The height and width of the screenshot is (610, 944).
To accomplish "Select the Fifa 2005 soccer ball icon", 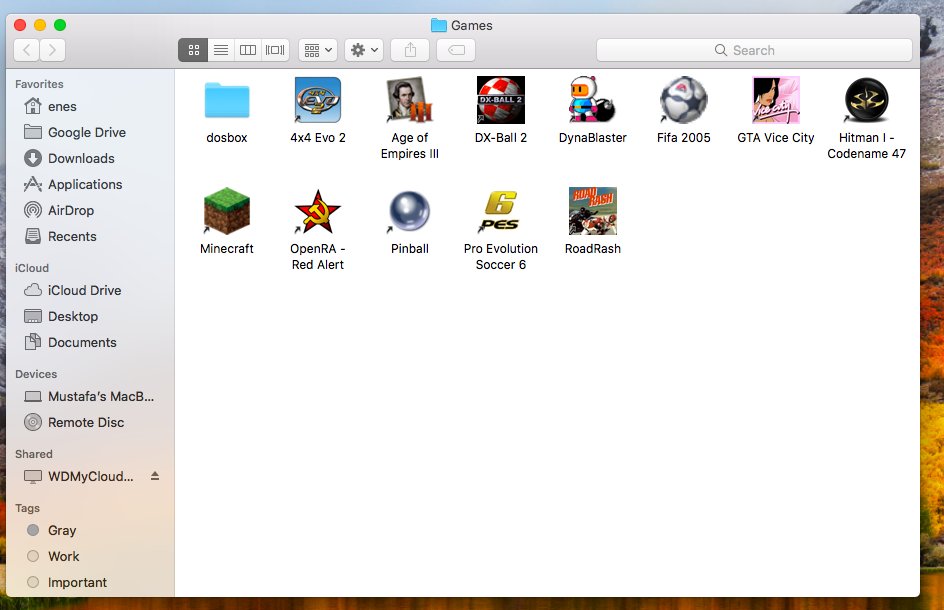I will (684, 100).
